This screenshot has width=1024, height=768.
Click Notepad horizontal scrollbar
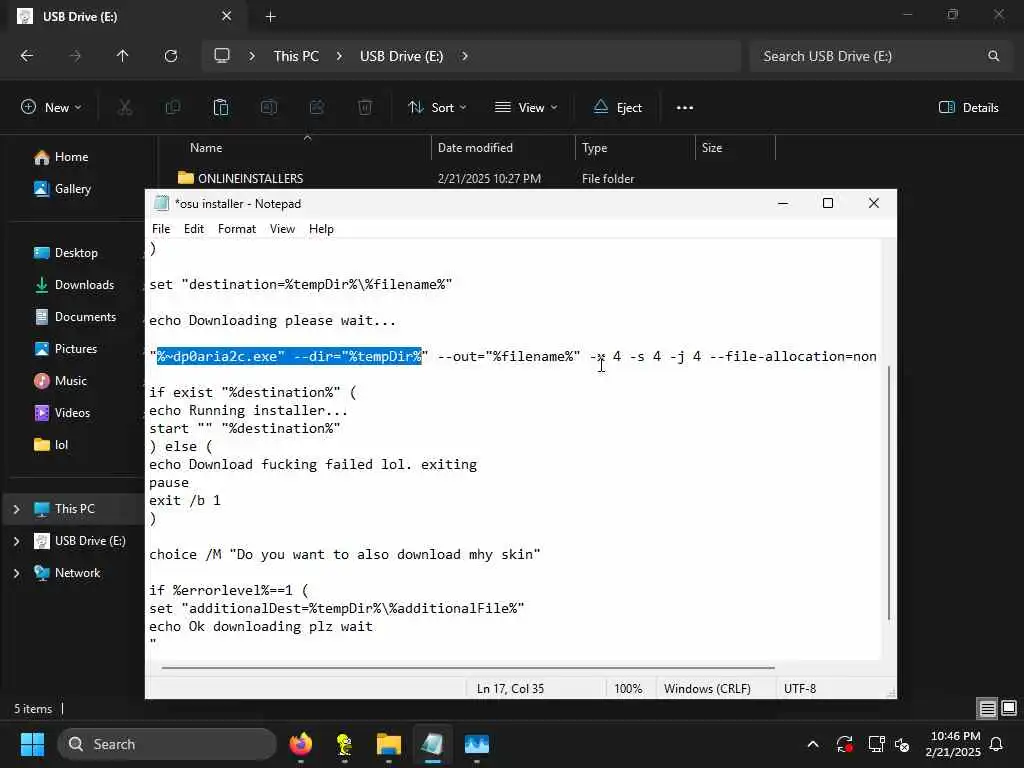tap(468, 667)
